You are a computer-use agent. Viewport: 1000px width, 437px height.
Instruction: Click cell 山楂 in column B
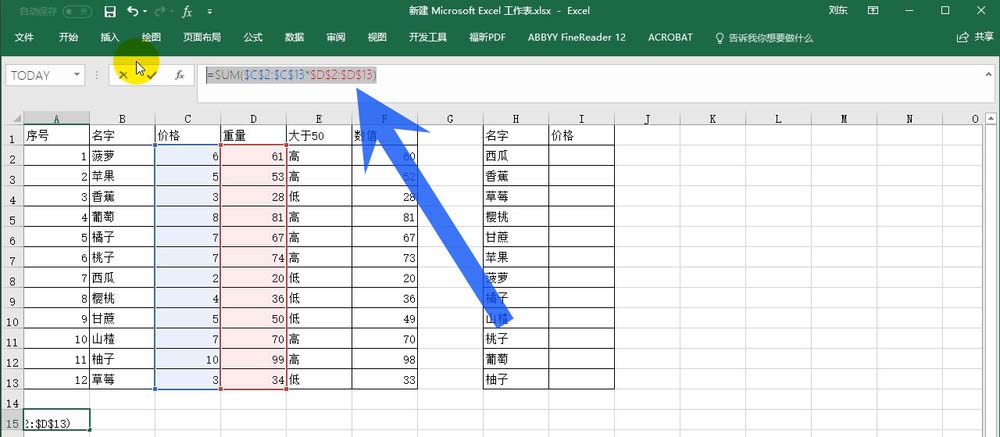[122, 339]
